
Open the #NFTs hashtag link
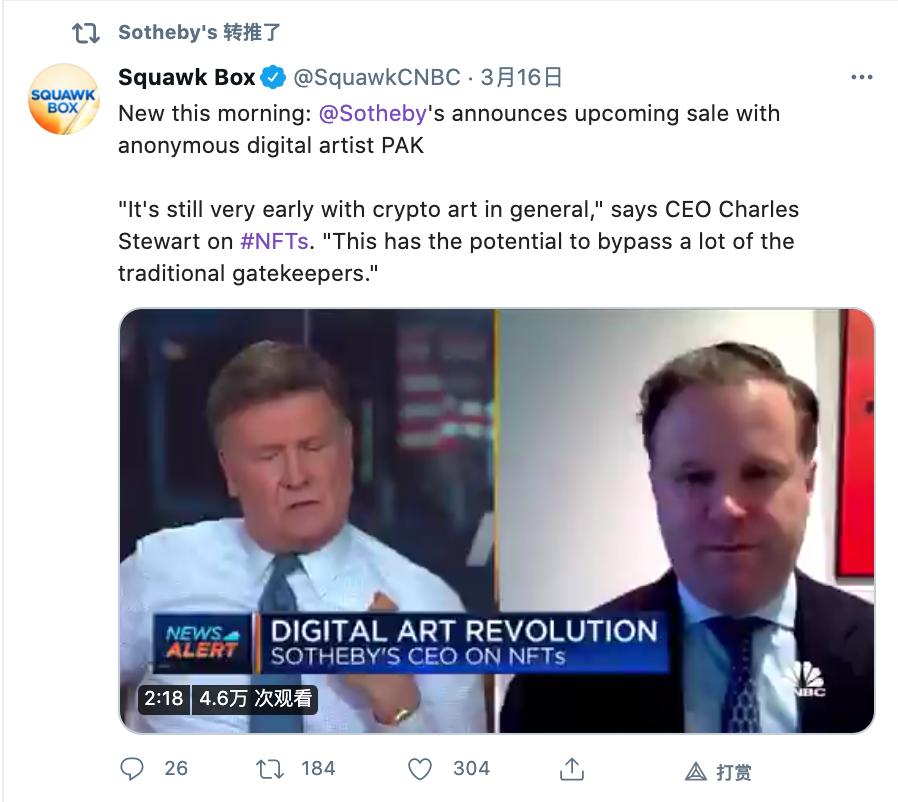(x=274, y=240)
